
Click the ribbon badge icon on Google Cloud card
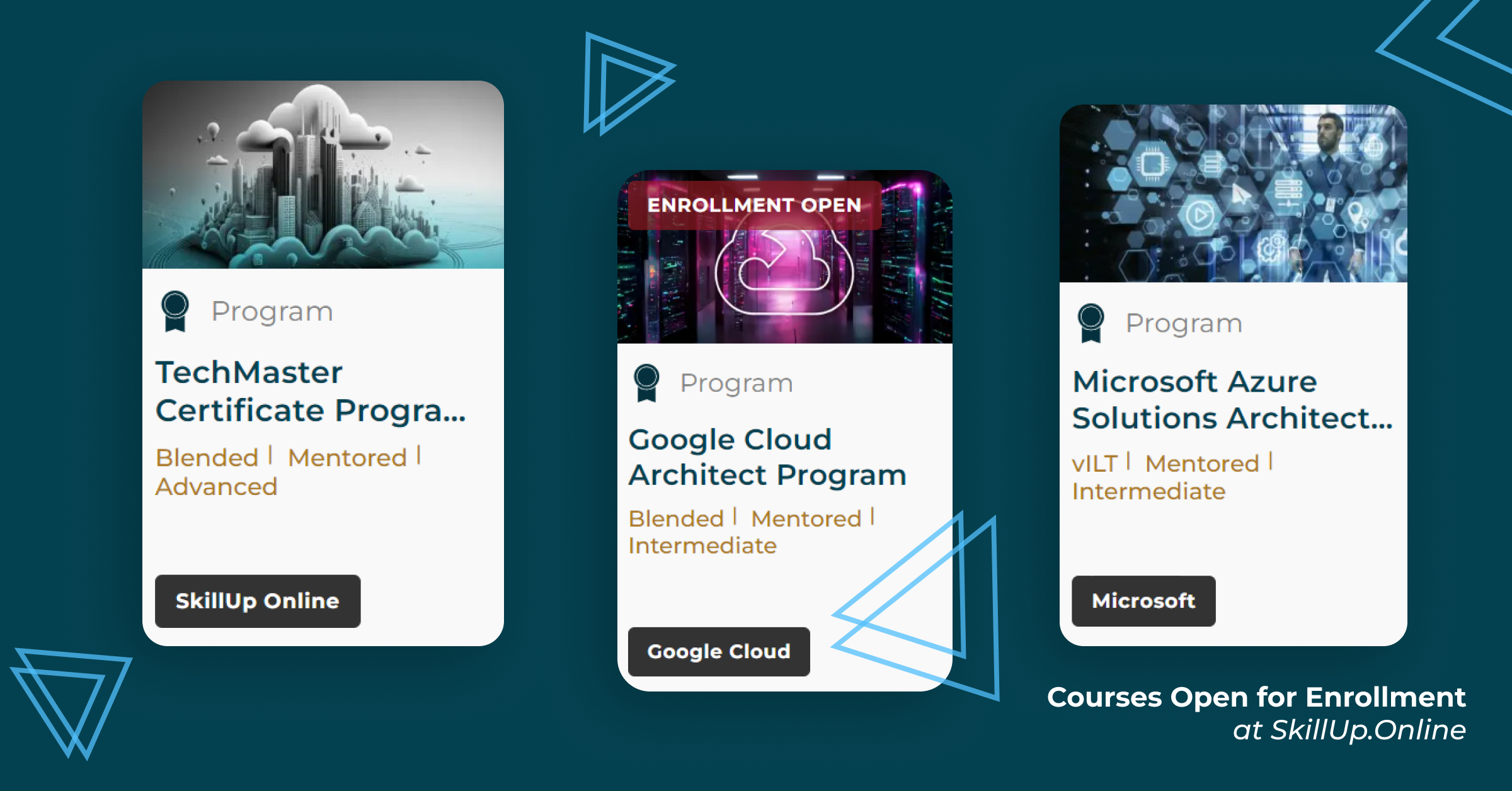pos(646,382)
